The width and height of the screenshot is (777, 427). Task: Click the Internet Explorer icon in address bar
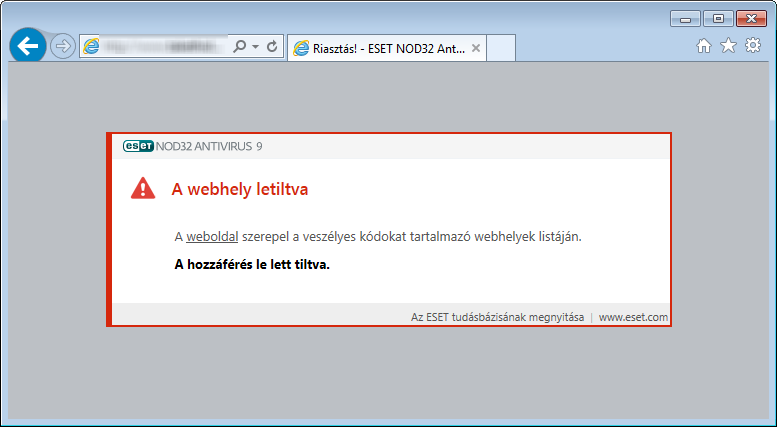(91, 47)
